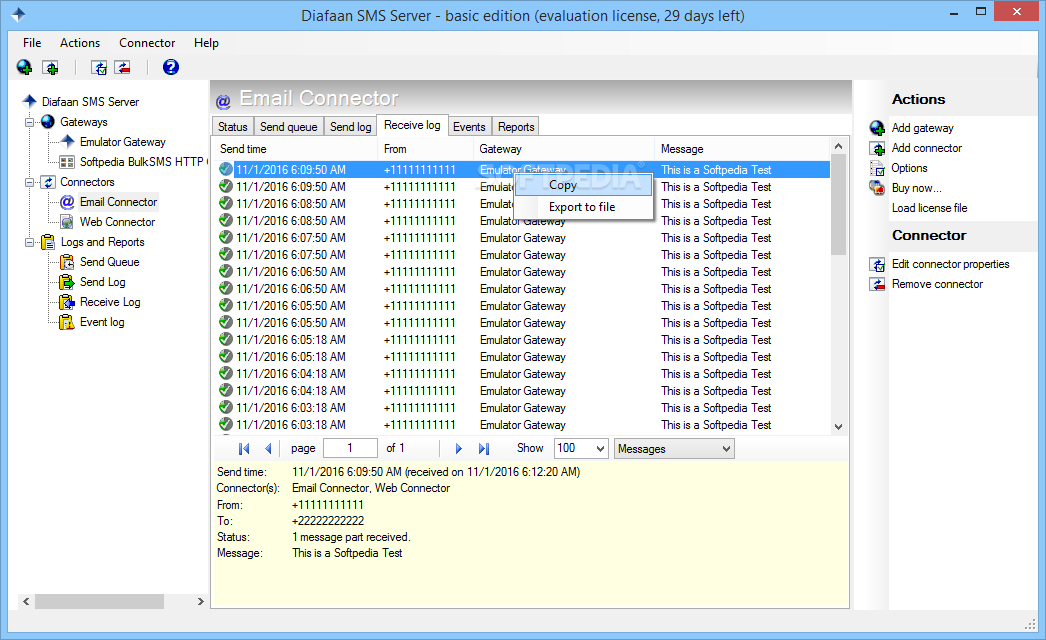This screenshot has width=1046, height=640.
Task: Click the Edit connector properties icon
Action: click(877, 264)
